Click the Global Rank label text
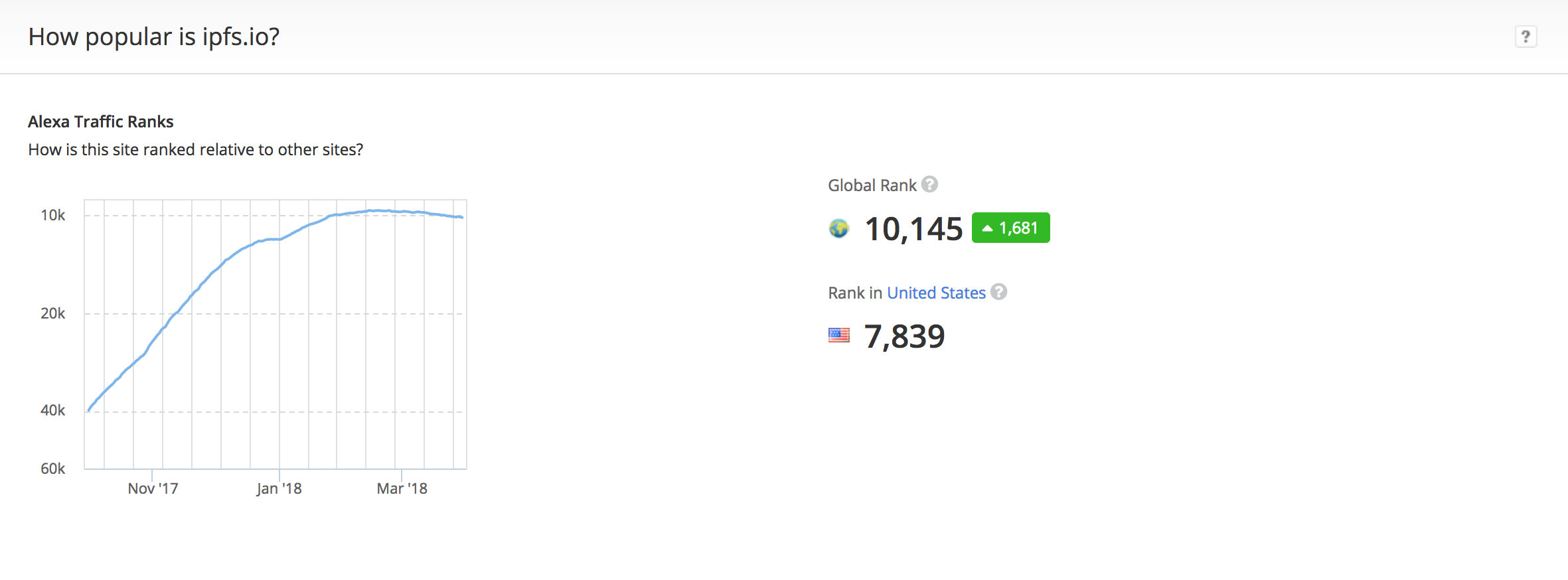The height and width of the screenshot is (580, 1568). (872, 185)
